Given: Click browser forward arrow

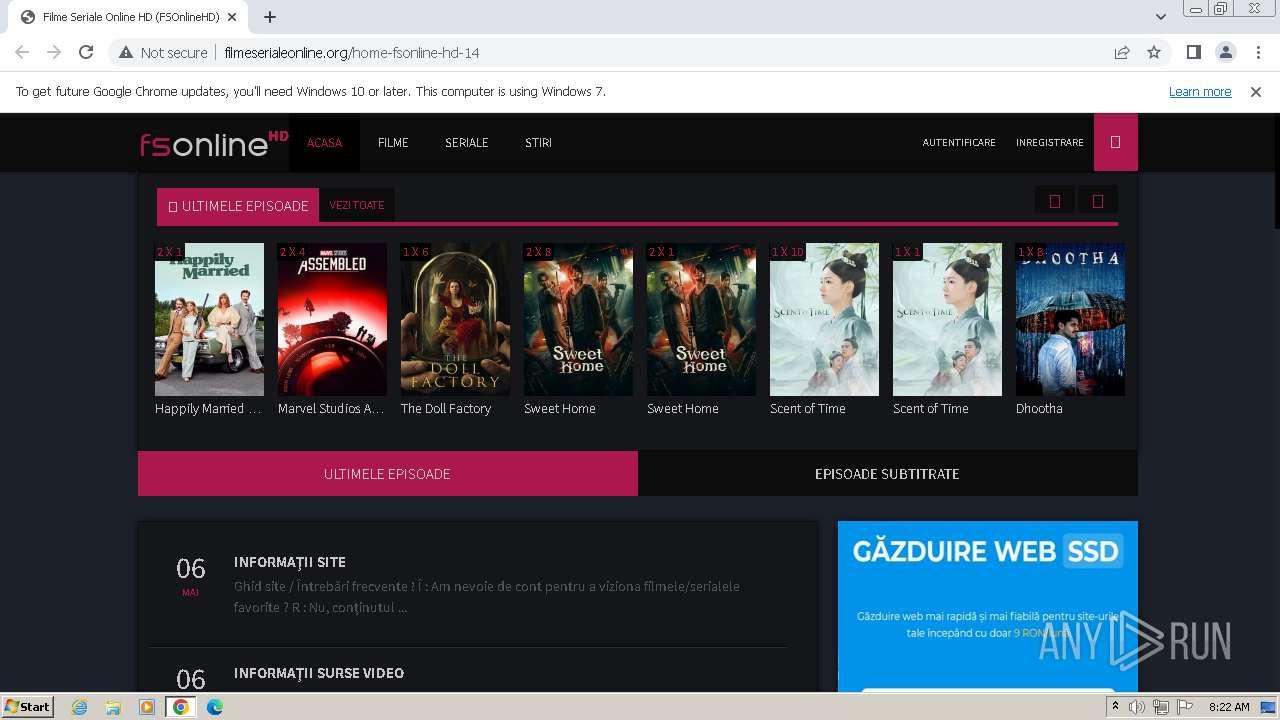Looking at the screenshot, I should point(54,52).
